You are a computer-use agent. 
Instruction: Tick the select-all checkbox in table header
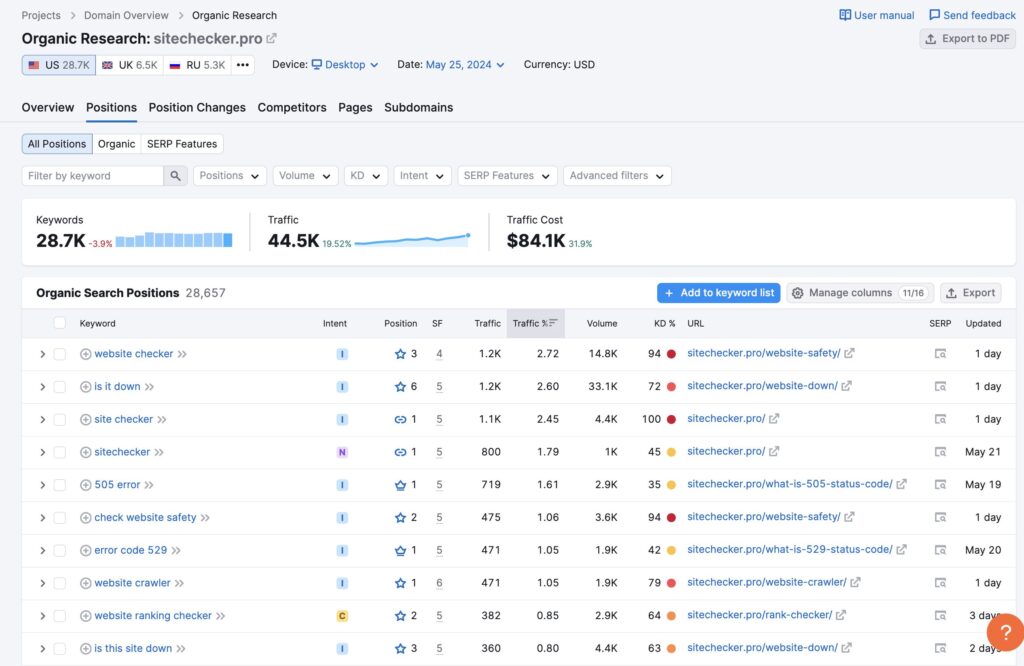pyautogui.click(x=60, y=323)
